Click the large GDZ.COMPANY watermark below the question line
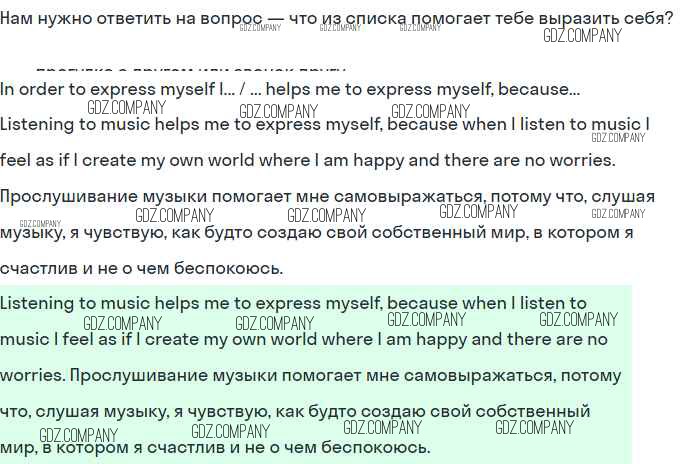 [582, 36]
